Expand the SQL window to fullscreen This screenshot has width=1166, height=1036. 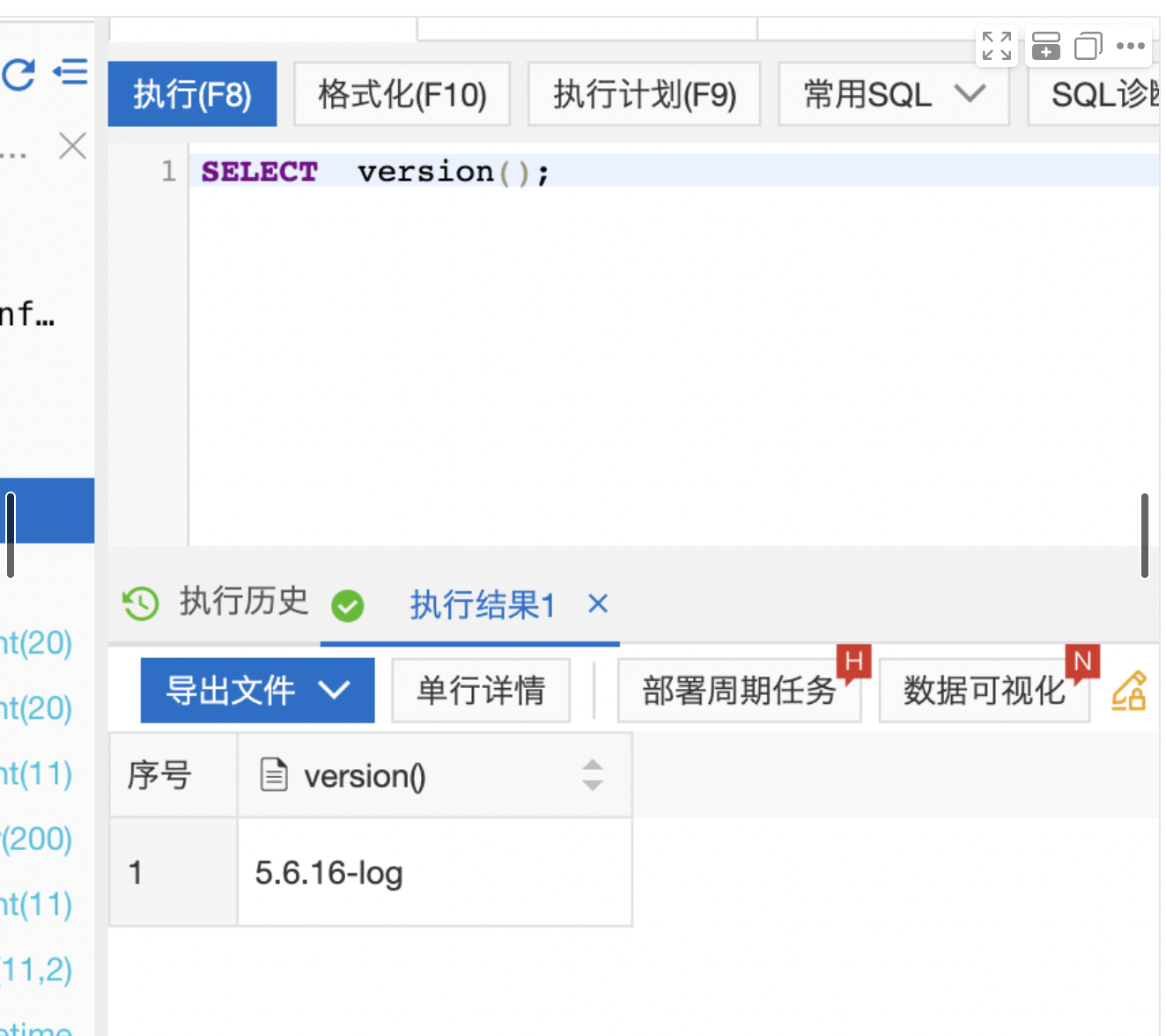point(996,46)
